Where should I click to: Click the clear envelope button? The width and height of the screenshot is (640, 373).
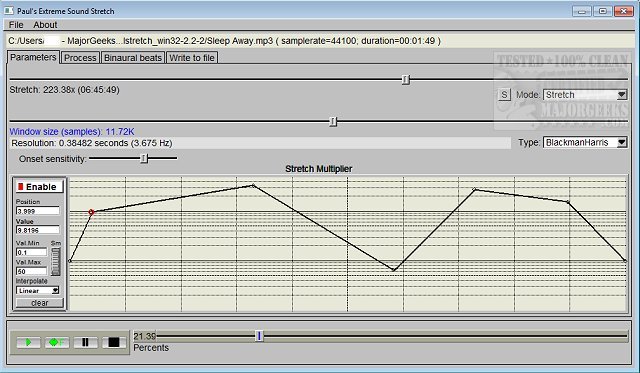click(x=40, y=303)
